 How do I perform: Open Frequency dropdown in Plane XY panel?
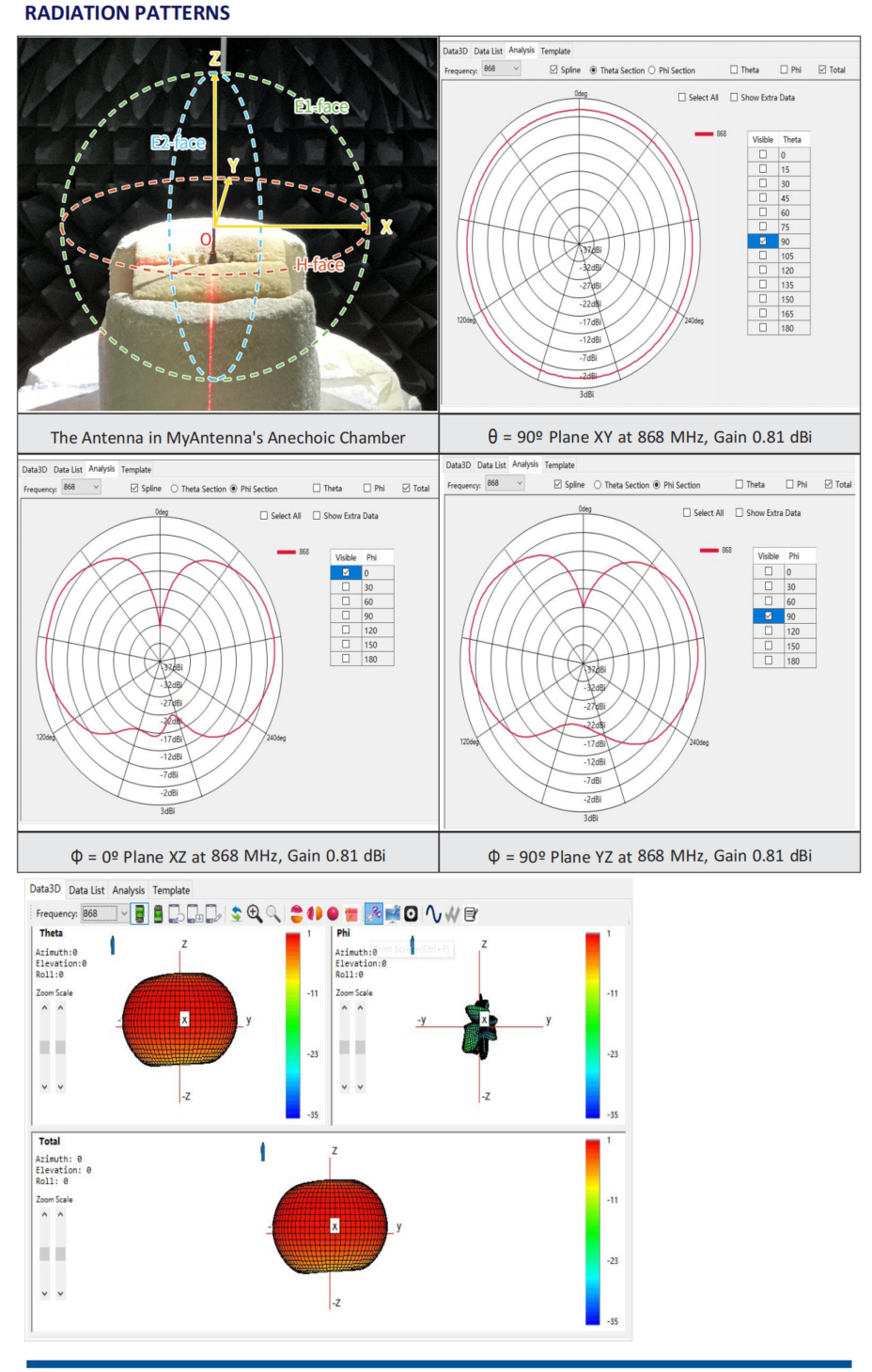(501, 70)
